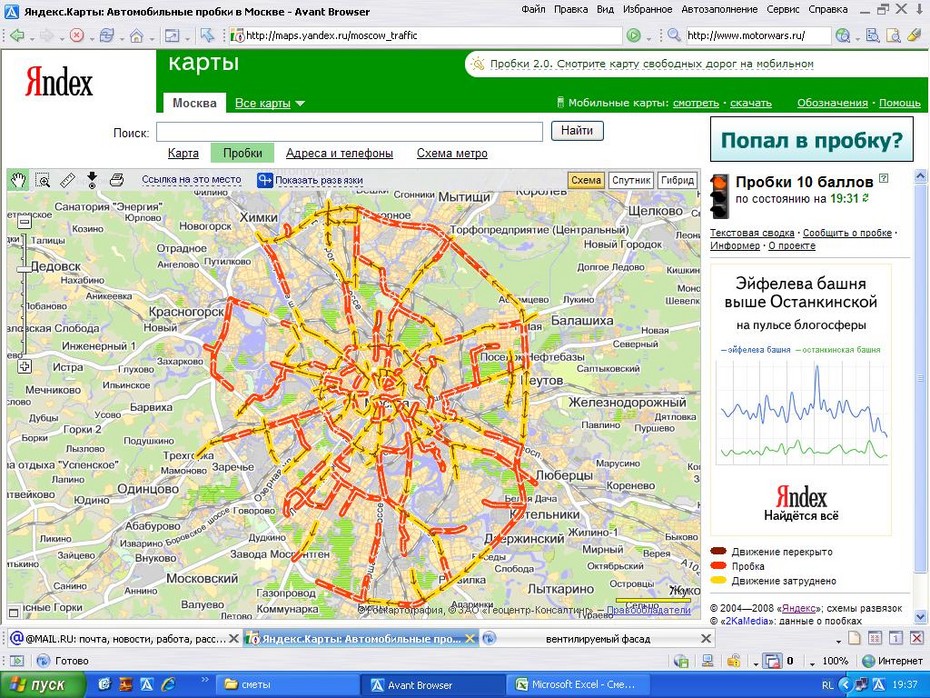Click the Home page icon
This screenshot has width=930, height=698.
tap(136, 36)
